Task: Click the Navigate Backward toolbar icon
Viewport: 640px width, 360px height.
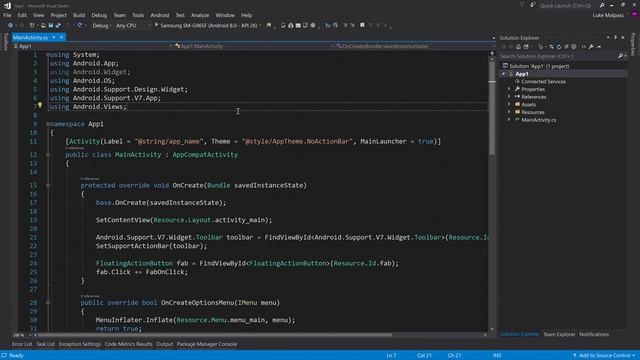Action: [x=10, y=25]
